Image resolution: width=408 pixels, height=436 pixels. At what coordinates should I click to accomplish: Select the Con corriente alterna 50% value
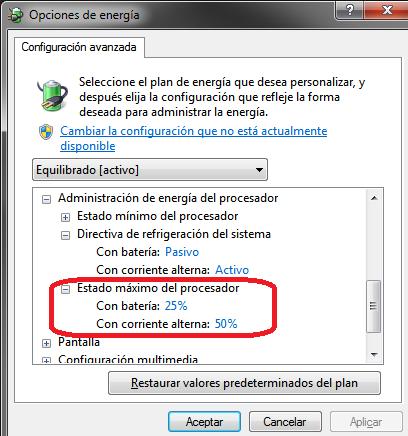click(x=226, y=324)
